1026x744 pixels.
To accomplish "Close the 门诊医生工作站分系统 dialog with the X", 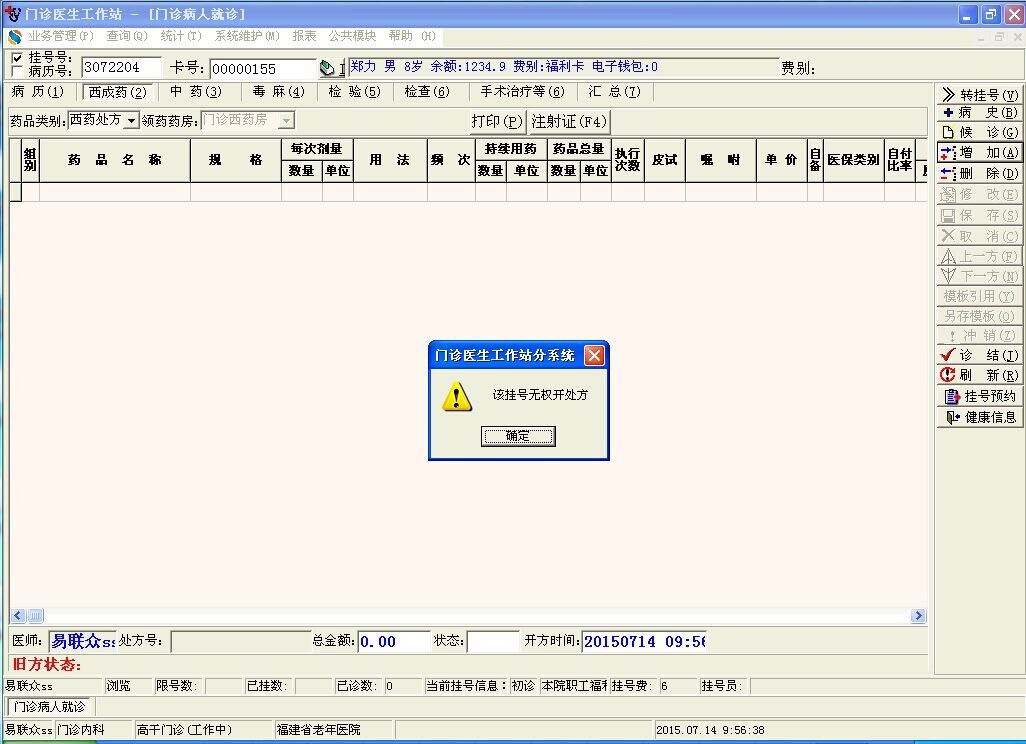I will click(x=594, y=355).
